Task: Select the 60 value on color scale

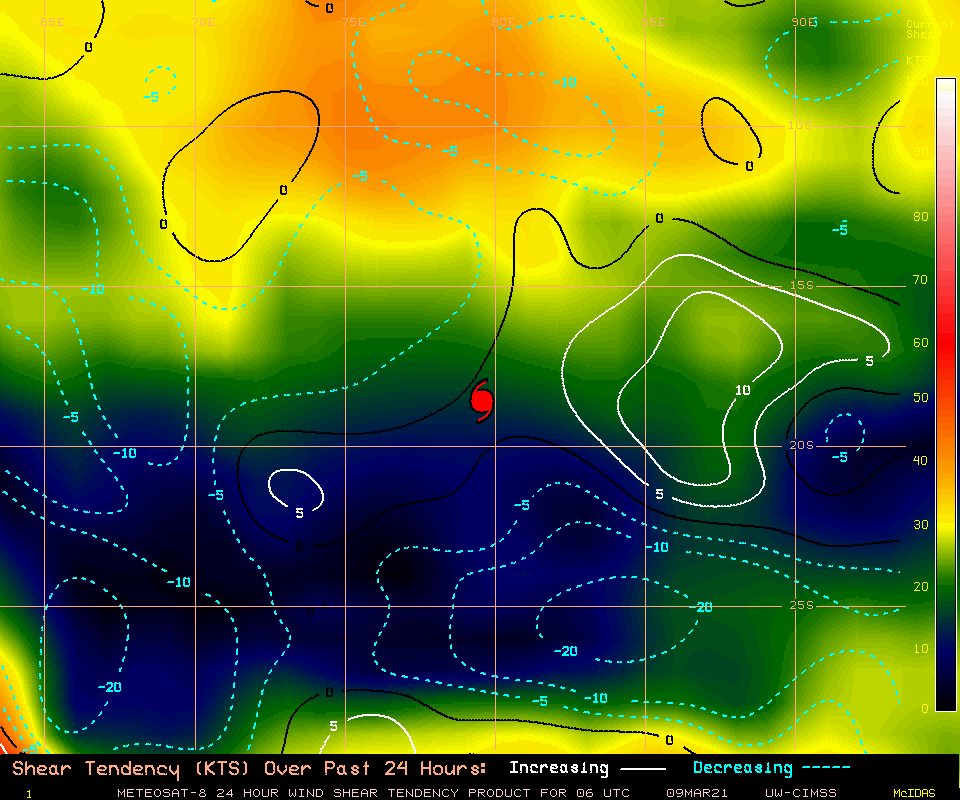Action: click(920, 343)
